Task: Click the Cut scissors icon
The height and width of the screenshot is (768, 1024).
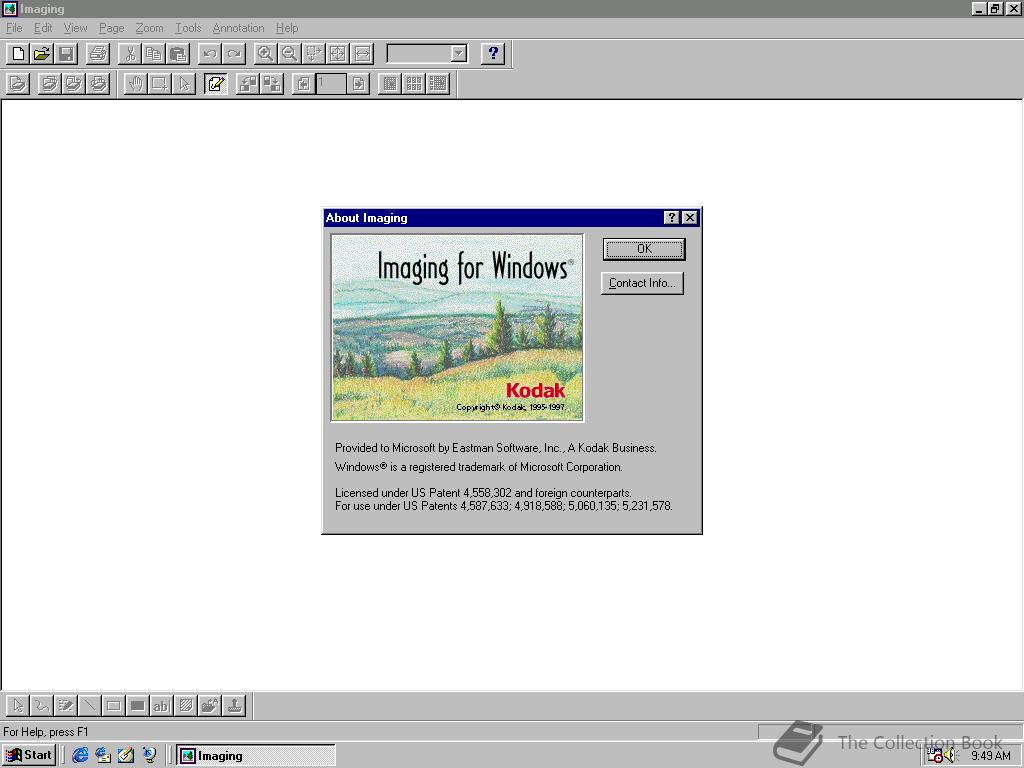Action: click(x=130, y=54)
